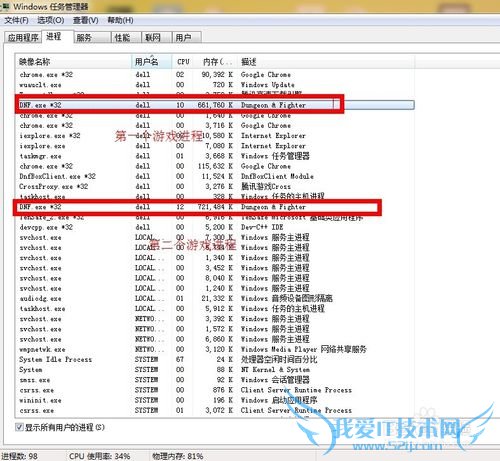Sort by 映像名称 column header
Viewport: 500px width, 461px height.
[x=73, y=62]
